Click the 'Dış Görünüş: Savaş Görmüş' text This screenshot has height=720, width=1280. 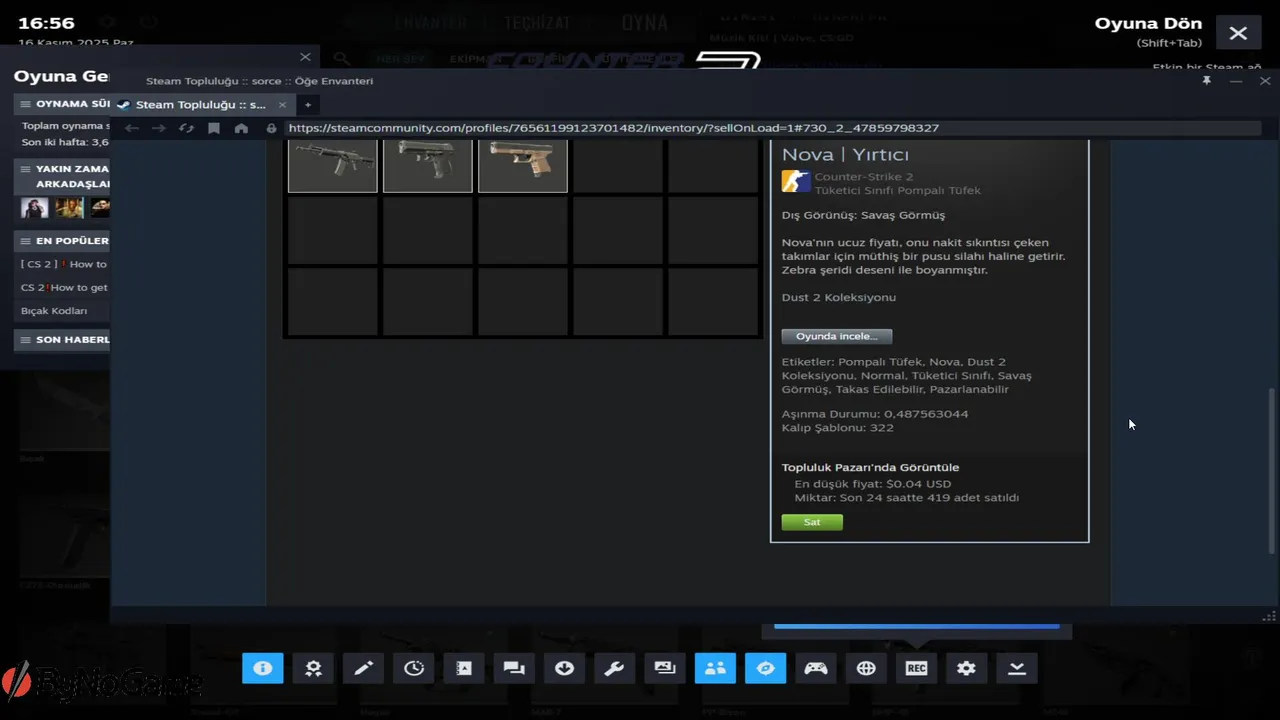coord(863,215)
